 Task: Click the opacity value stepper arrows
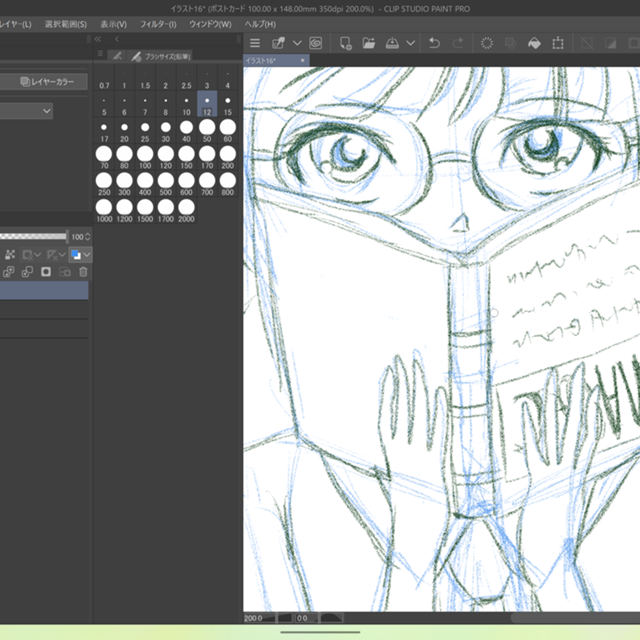[88, 237]
